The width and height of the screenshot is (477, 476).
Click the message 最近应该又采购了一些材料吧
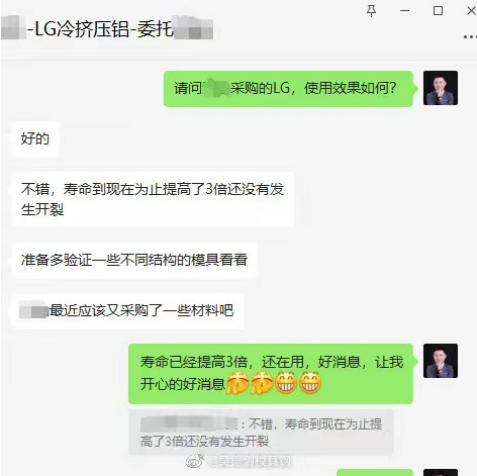[x=128, y=311]
